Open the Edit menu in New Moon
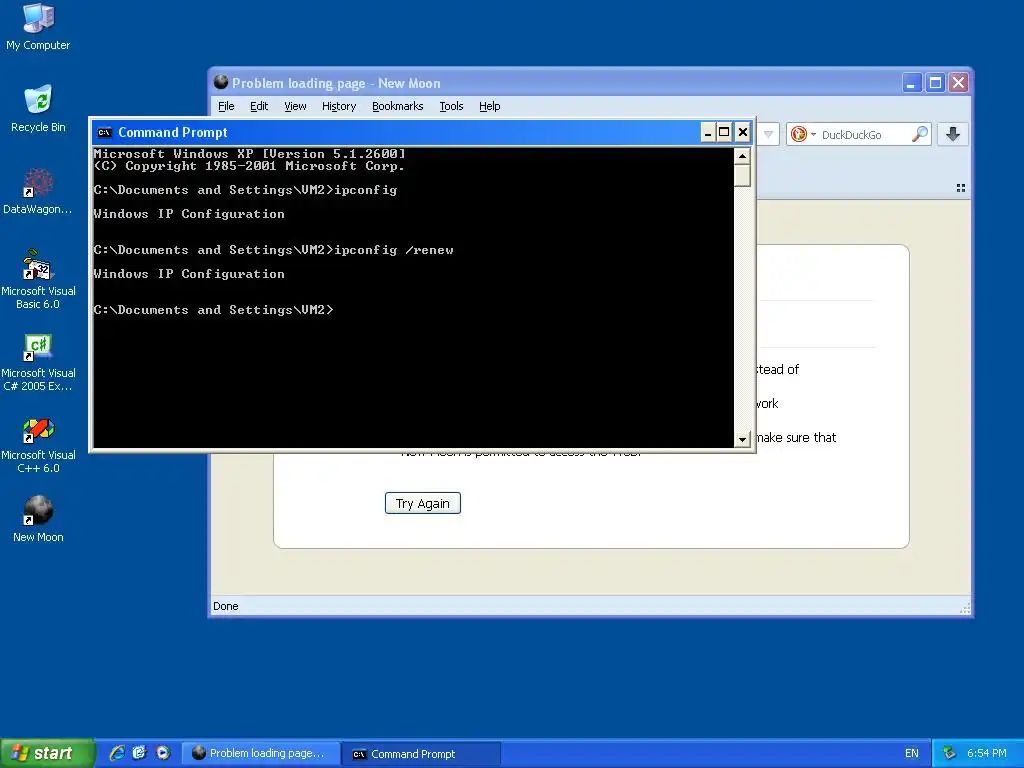1024x768 pixels. [x=259, y=106]
